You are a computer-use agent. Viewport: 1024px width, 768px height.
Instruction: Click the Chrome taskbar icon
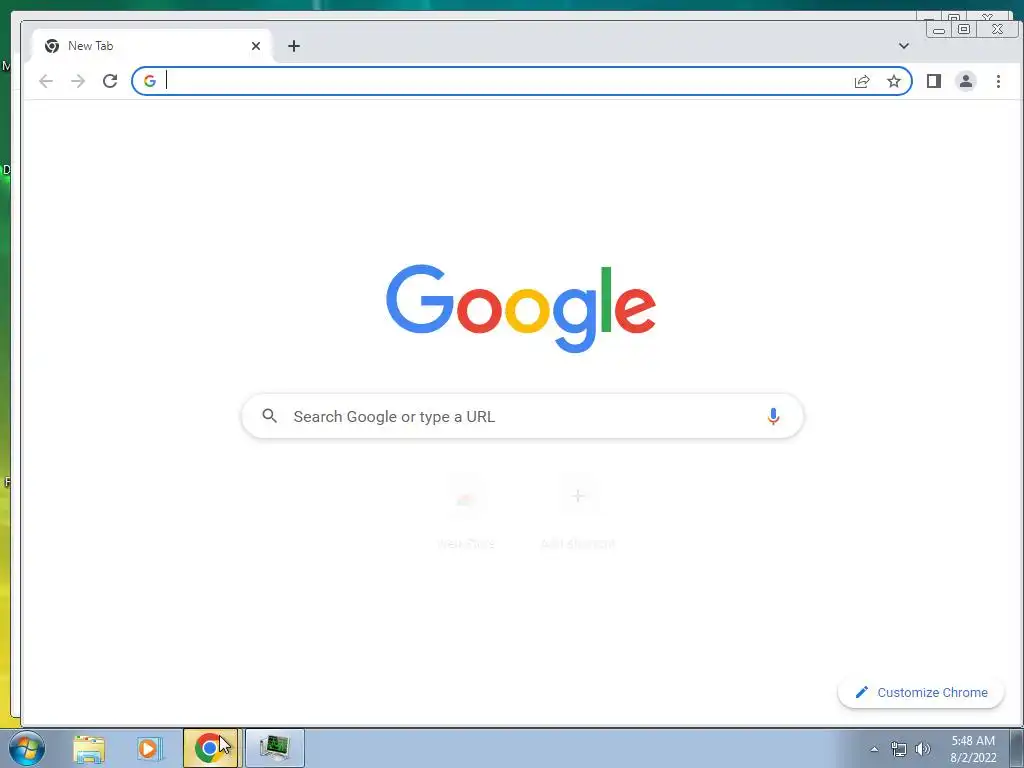click(210, 748)
